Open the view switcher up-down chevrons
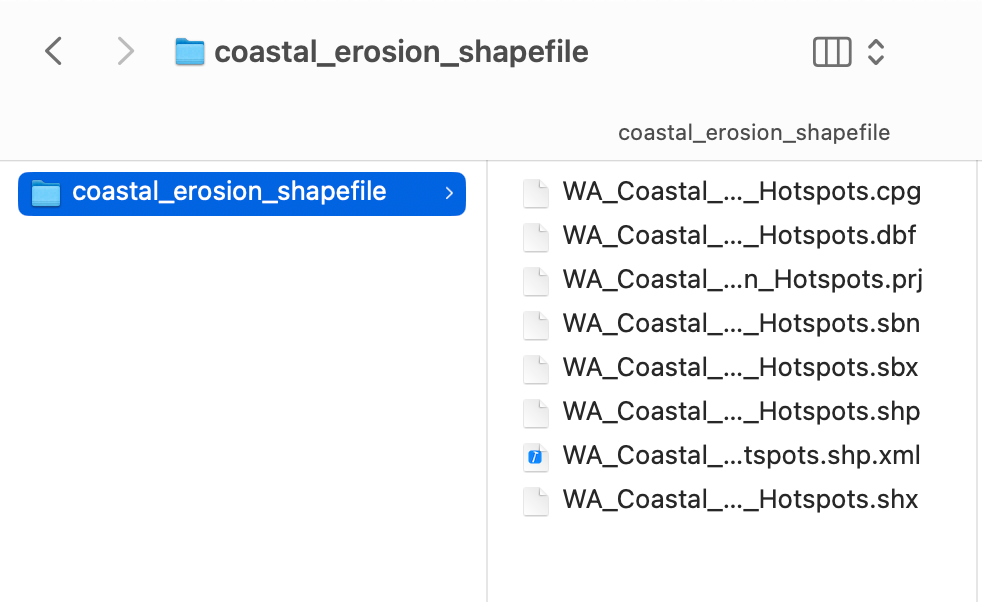The image size is (982, 602). pos(876,52)
